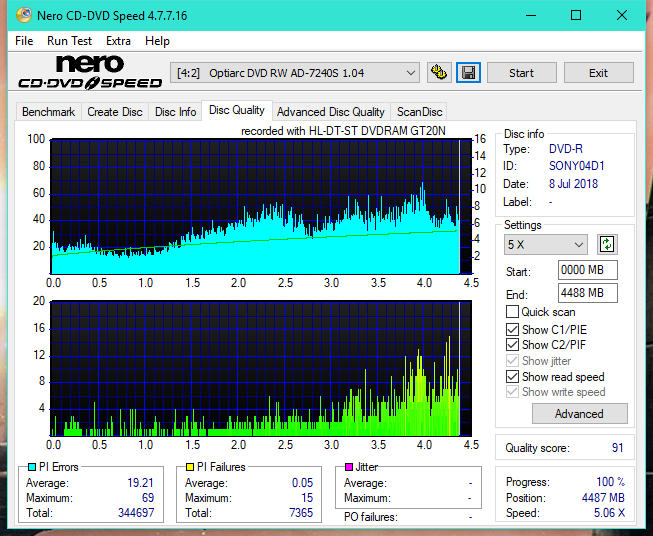Screen dimensions: 653x536
Task: Click the Nero disc application icon
Action: [24, 15]
